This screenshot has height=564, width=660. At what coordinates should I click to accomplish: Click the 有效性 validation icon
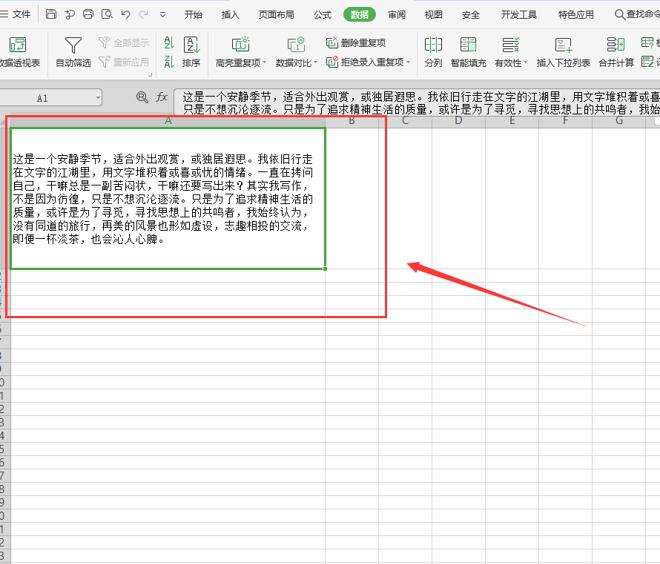tap(510, 44)
